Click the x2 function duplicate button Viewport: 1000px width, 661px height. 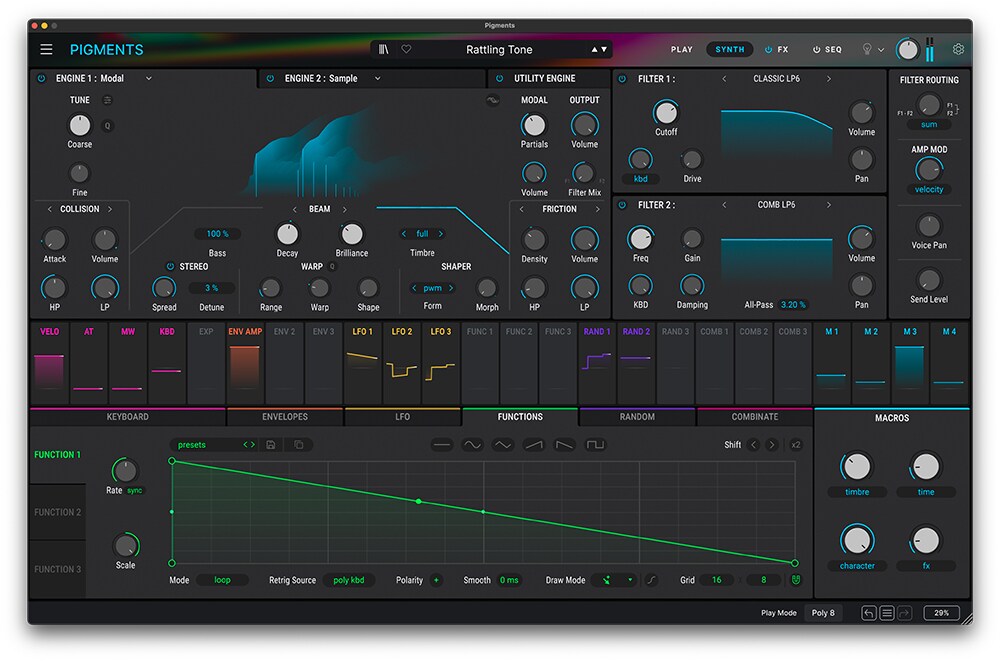click(795, 445)
